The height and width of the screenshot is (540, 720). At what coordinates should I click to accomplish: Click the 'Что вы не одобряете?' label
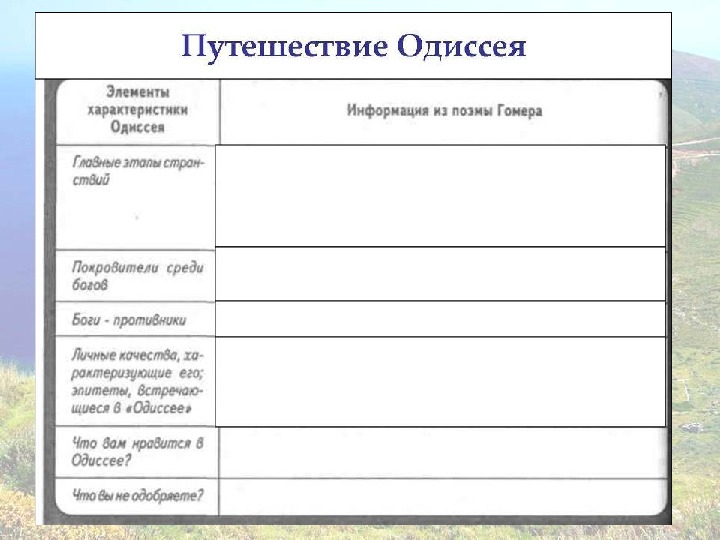[x=137, y=495]
